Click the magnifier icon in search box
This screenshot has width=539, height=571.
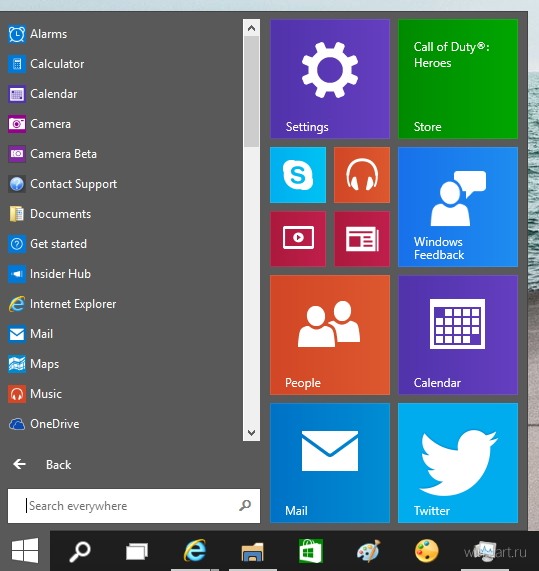pos(245,505)
